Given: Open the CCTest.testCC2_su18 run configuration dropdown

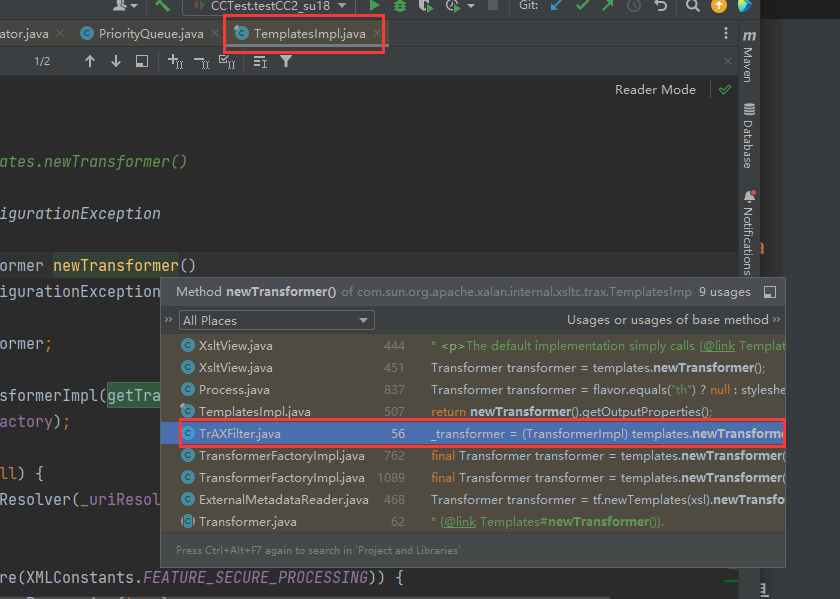Looking at the screenshot, I should pos(269,6).
